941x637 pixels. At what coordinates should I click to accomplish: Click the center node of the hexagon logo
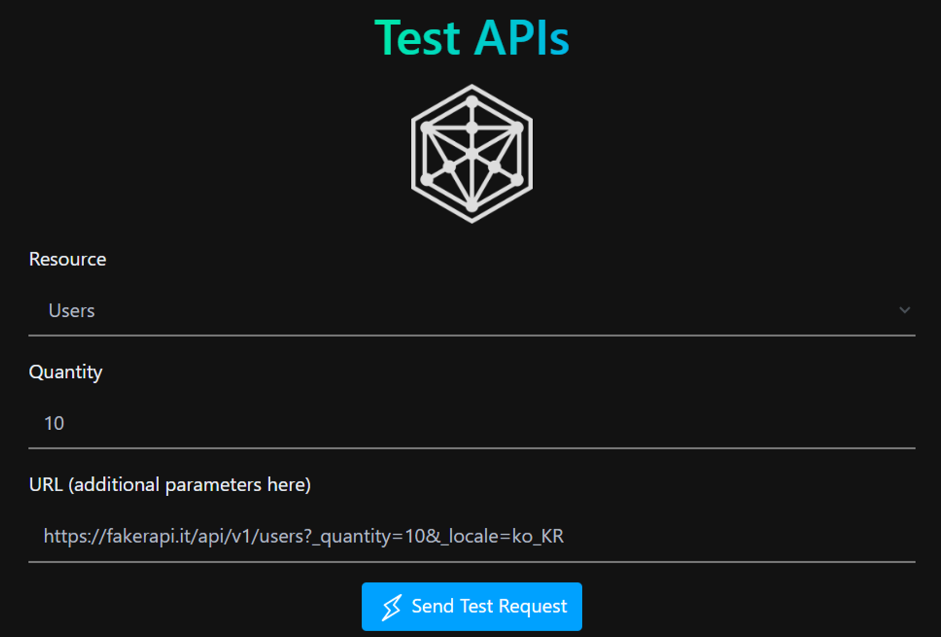[x=472, y=154]
